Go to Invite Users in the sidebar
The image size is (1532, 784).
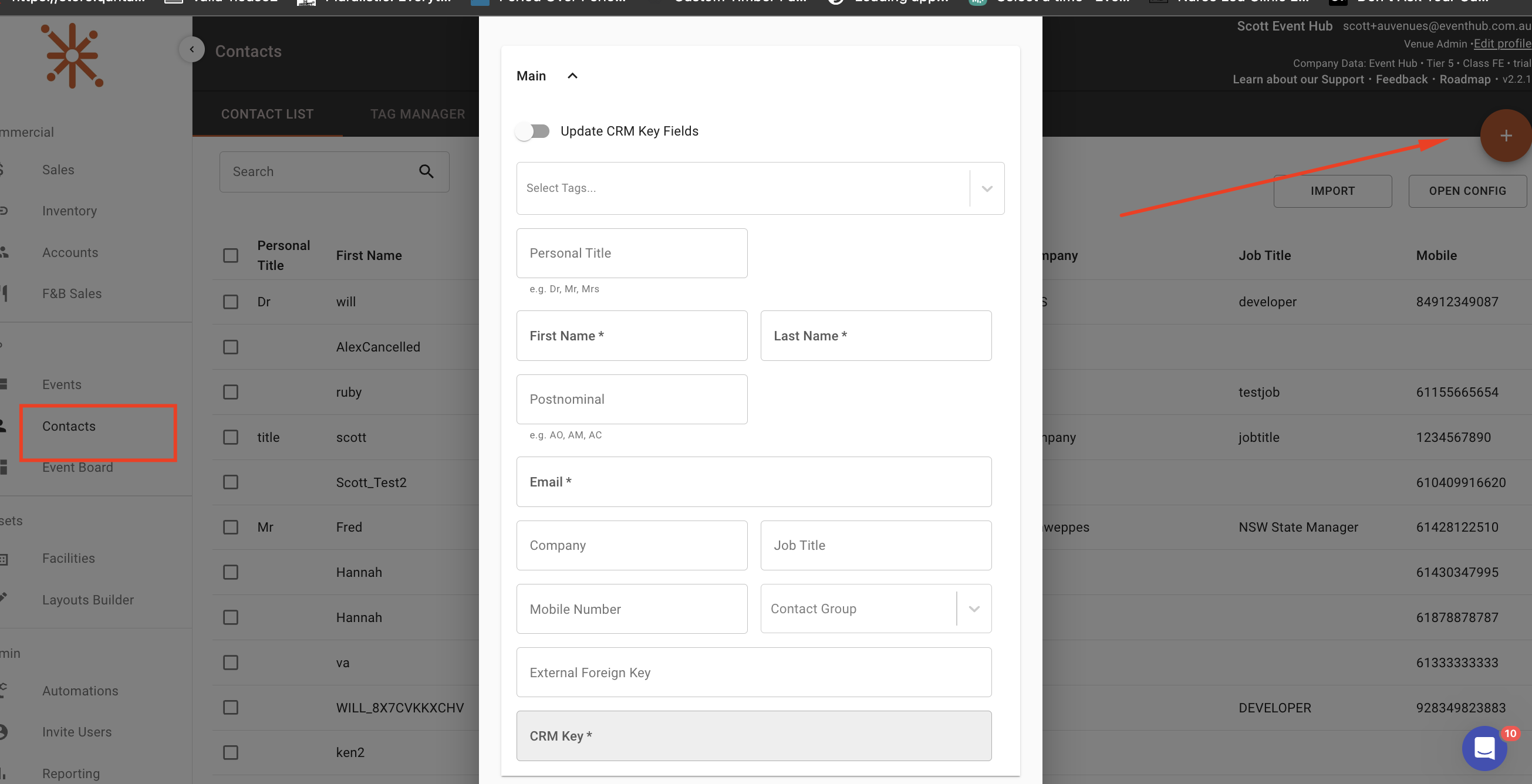[x=77, y=732]
